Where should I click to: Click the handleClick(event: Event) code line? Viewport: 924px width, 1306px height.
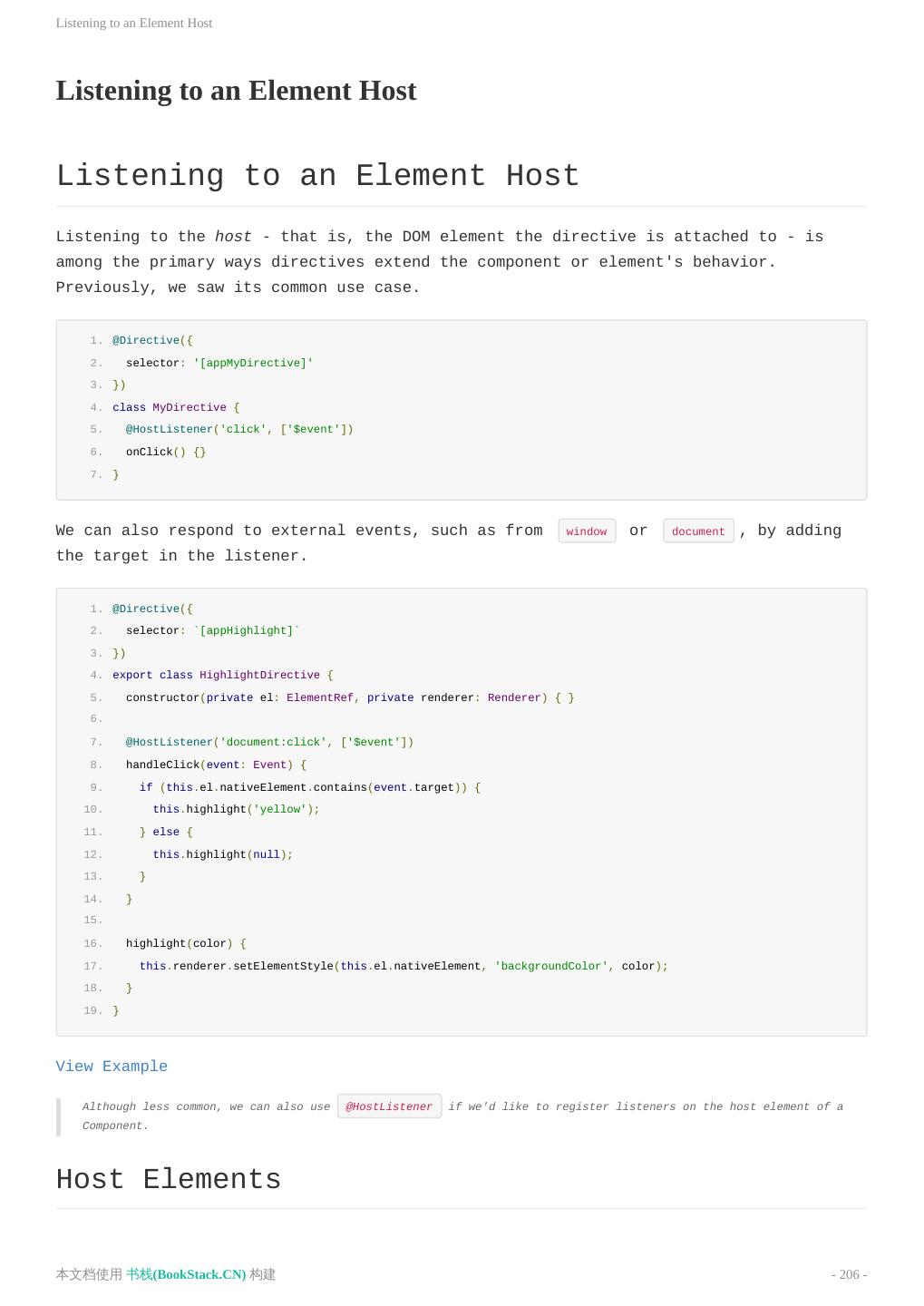(216, 765)
